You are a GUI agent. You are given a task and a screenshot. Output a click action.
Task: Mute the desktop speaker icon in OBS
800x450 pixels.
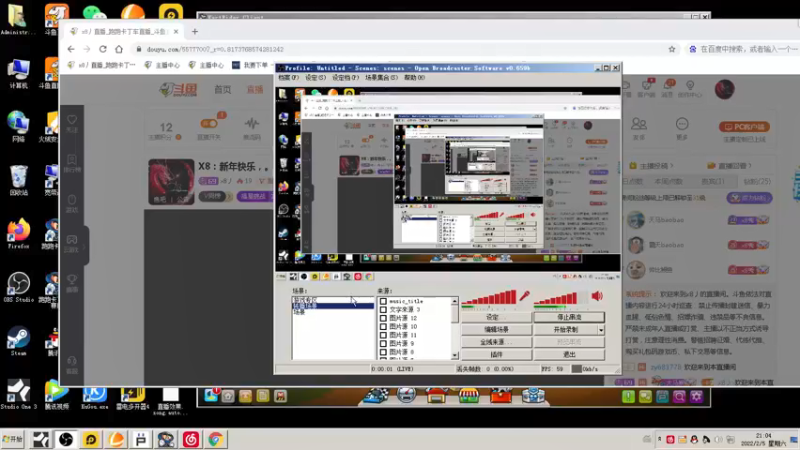pyautogui.click(x=597, y=296)
